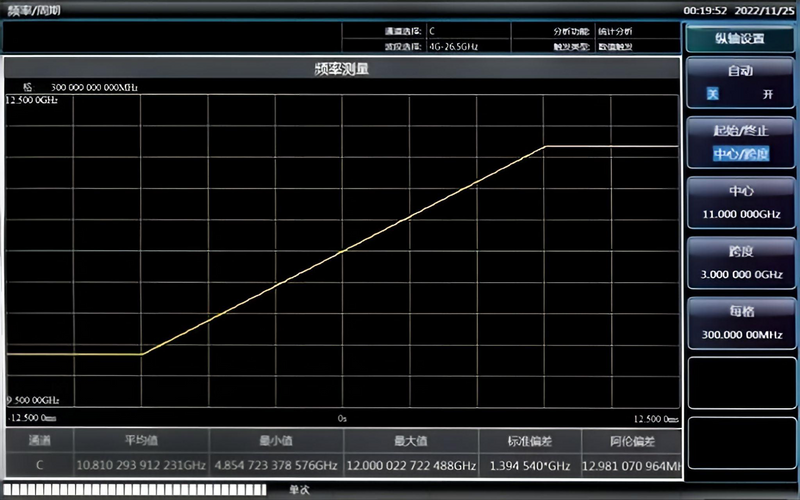Select 起始/终止 axis mode
This screenshot has width=800, height=500.
click(740, 131)
